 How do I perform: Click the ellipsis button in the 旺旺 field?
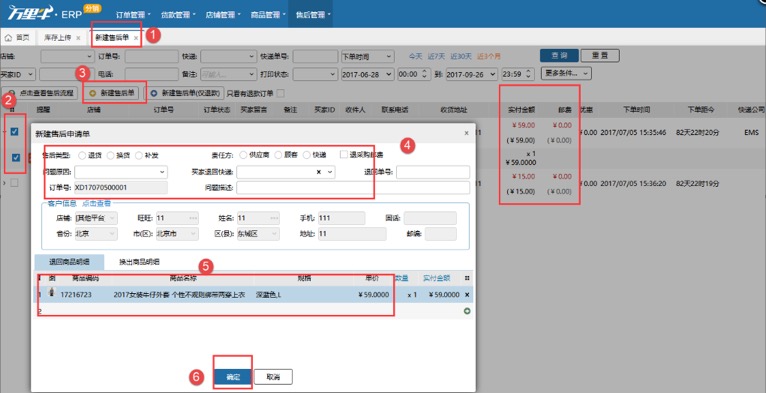coord(193,218)
